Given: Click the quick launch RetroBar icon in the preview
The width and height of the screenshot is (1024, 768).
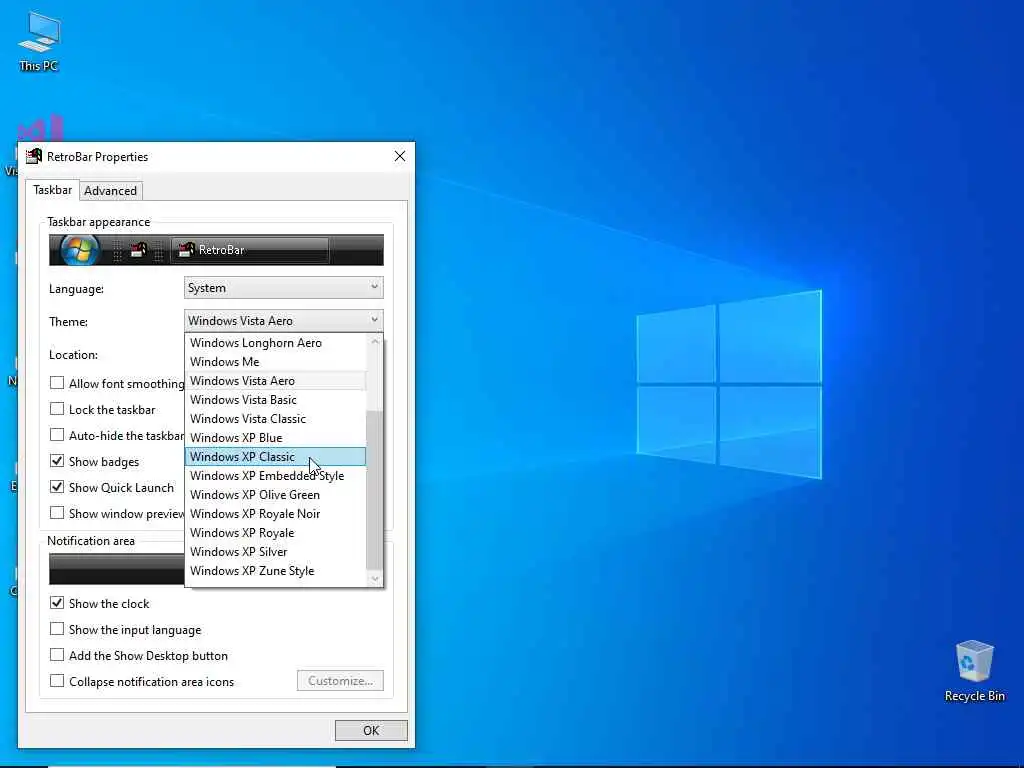Looking at the screenshot, I should (x=138, y=250).
